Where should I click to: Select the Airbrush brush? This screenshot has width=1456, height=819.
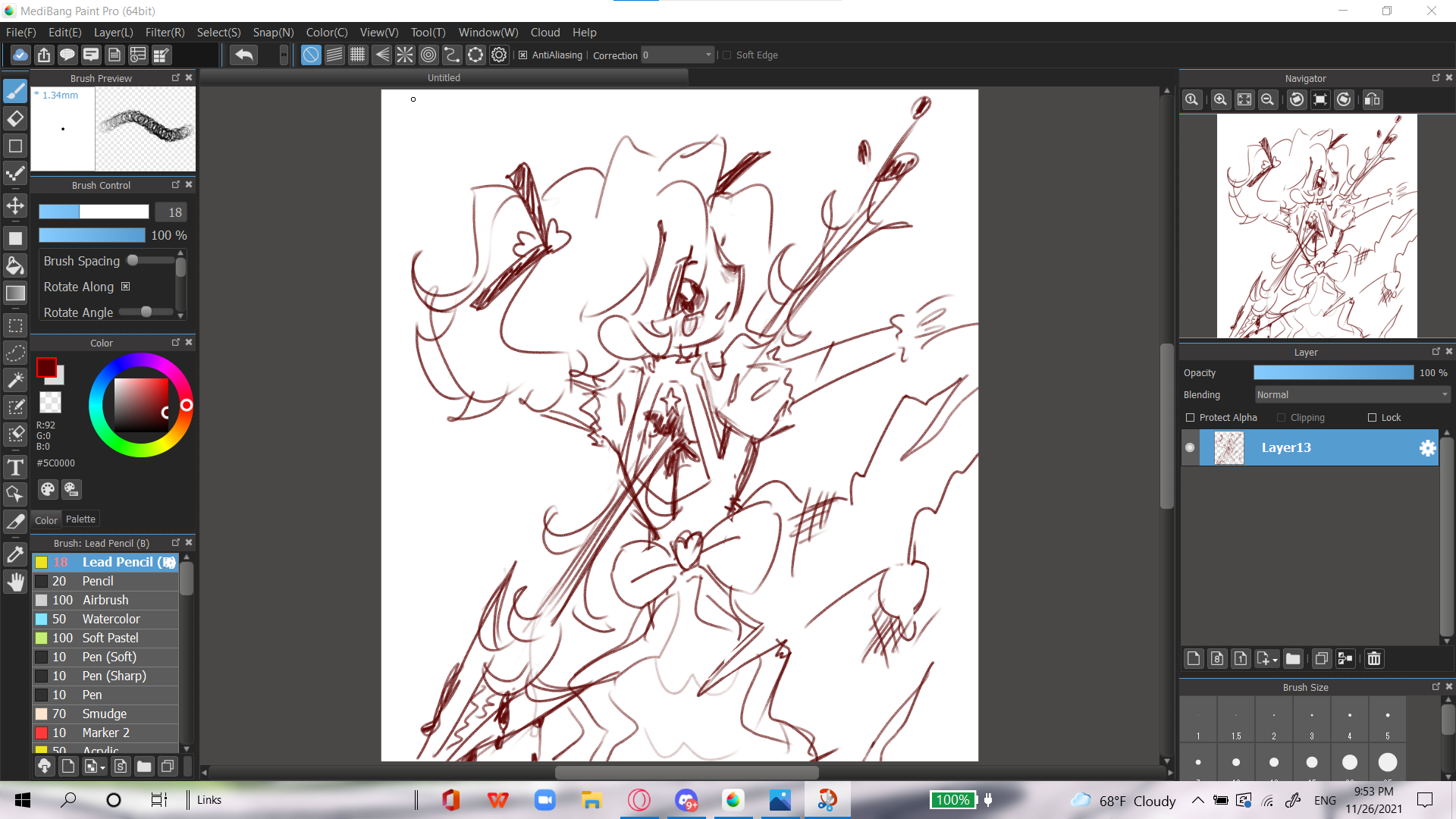(x=105, y=600)
